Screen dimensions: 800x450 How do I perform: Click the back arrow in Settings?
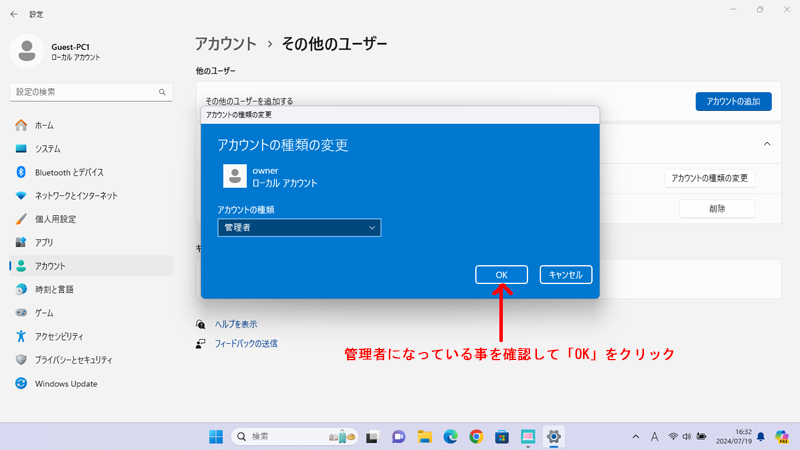(x=14, y=14)
